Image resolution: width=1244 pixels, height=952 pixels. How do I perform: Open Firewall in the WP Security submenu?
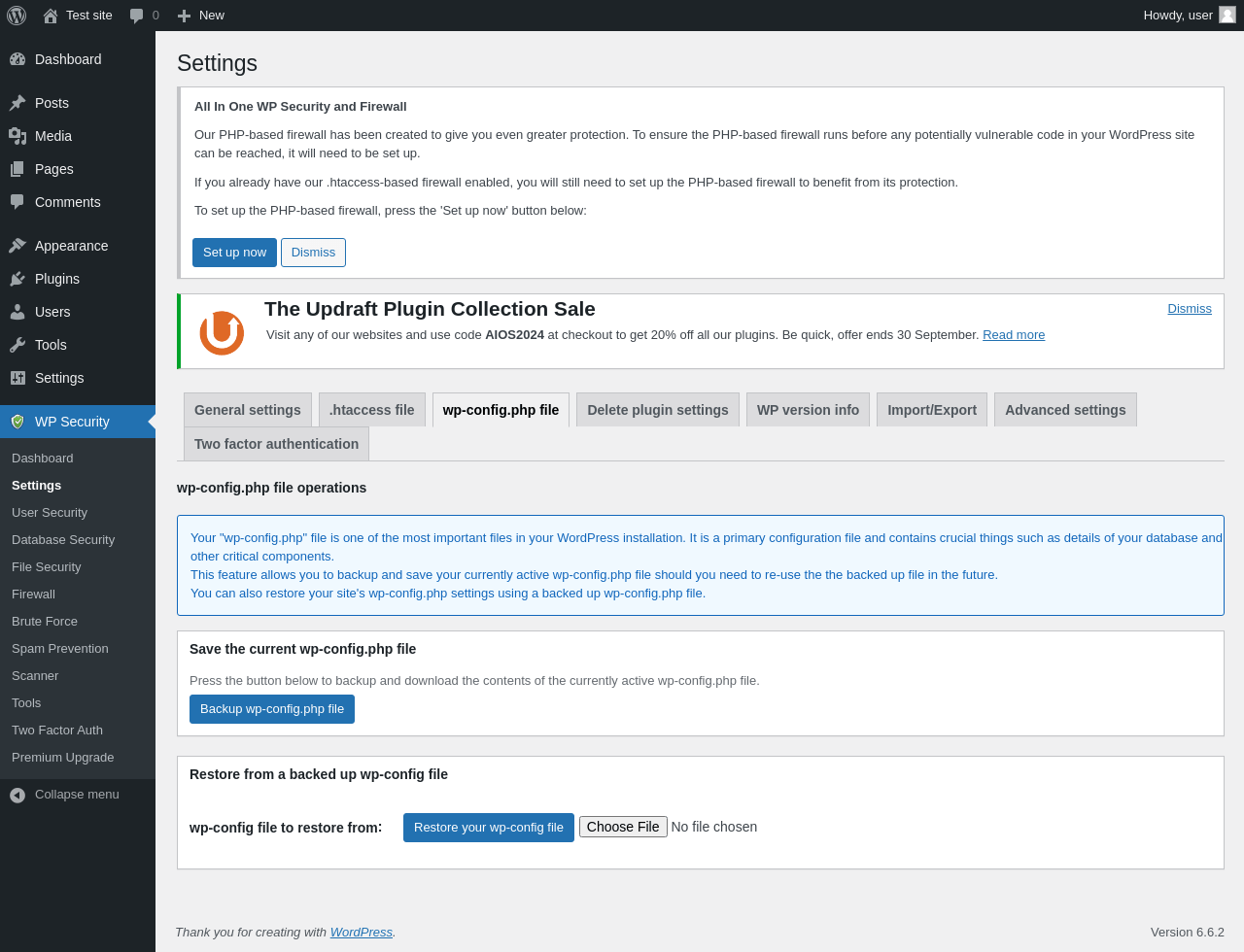pos(33,594)
